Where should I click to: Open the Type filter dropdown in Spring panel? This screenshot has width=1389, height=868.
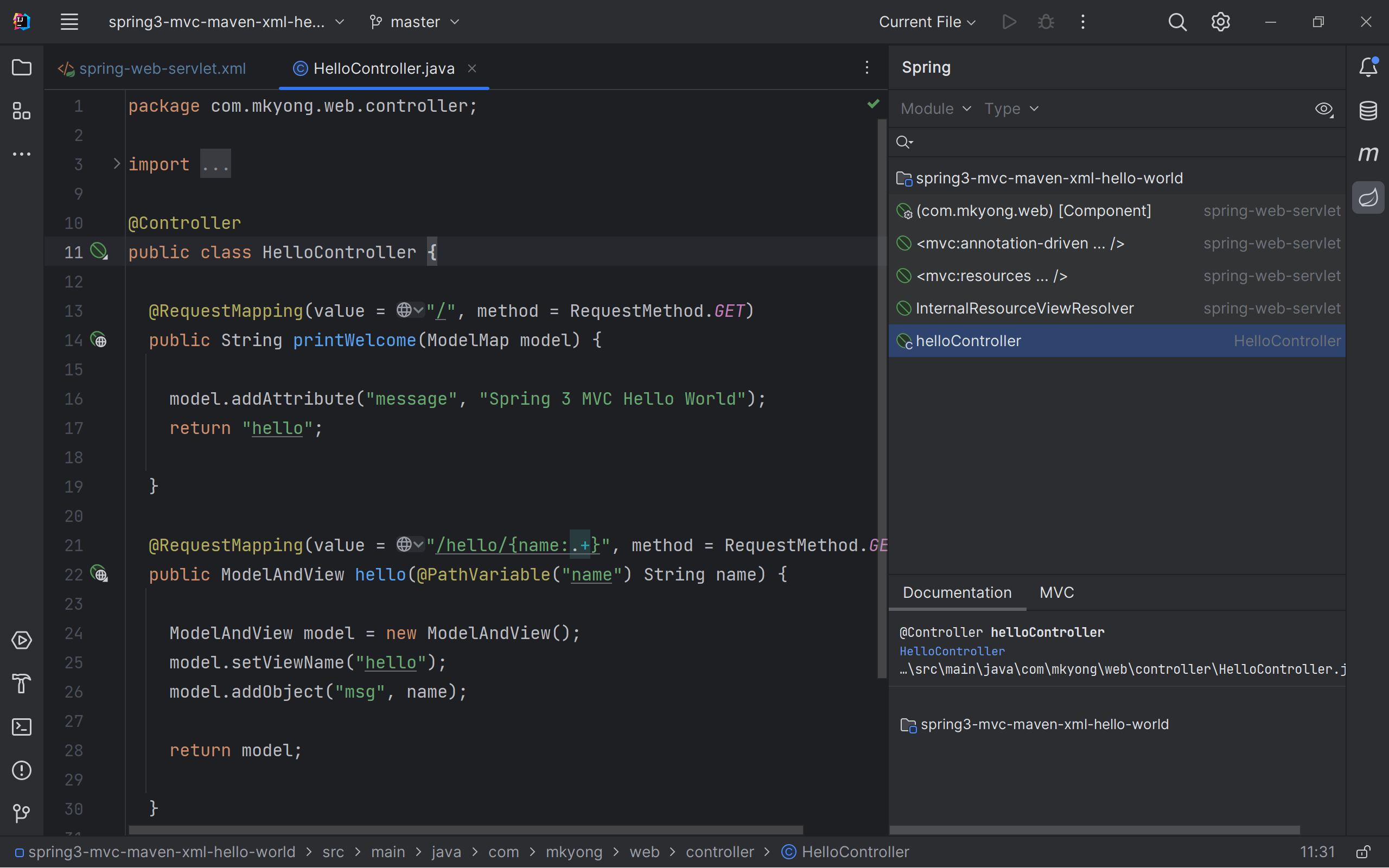pyautogui.click(x=1011, y=108)
